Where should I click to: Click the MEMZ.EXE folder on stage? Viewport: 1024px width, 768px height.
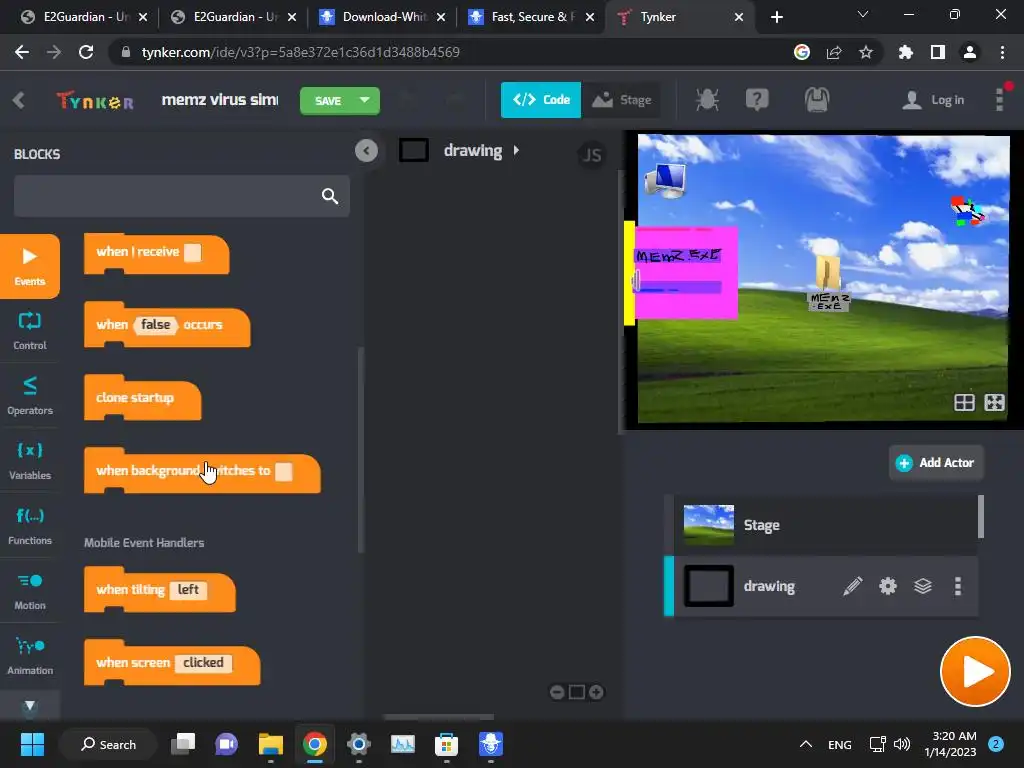tap(828, 282)
